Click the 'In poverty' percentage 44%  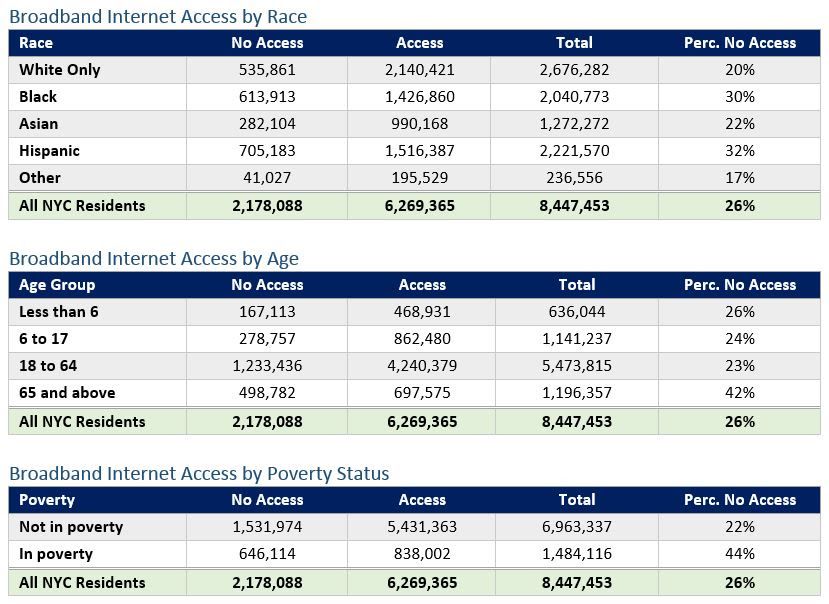tap(740, 554)
